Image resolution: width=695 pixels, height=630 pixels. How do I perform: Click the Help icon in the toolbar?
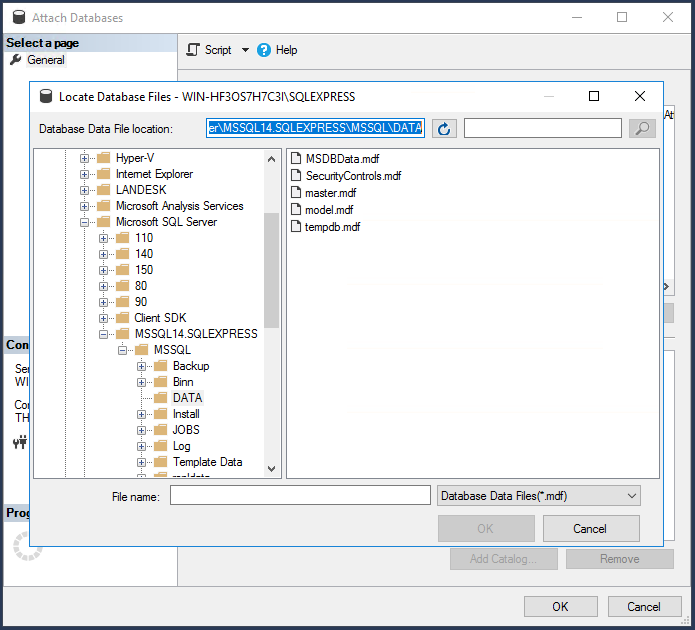coord(264,50)
